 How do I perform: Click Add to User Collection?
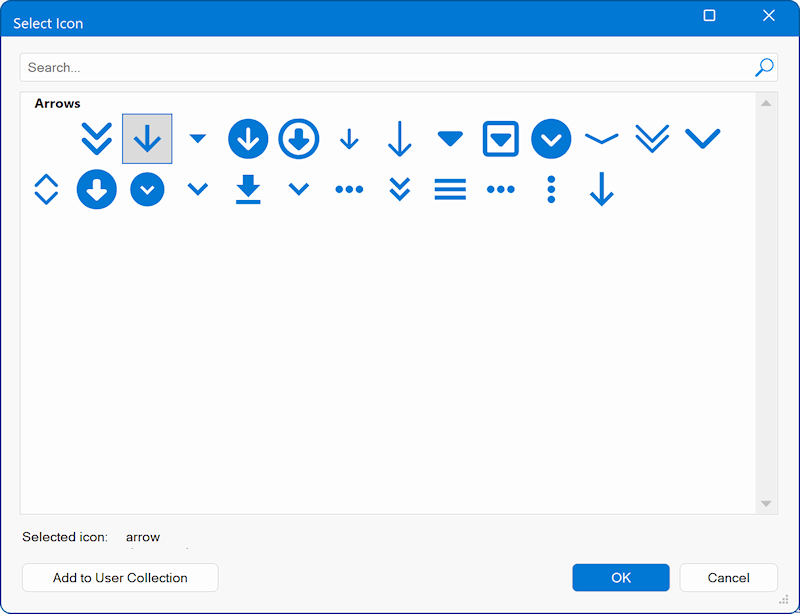coord(120,577)
